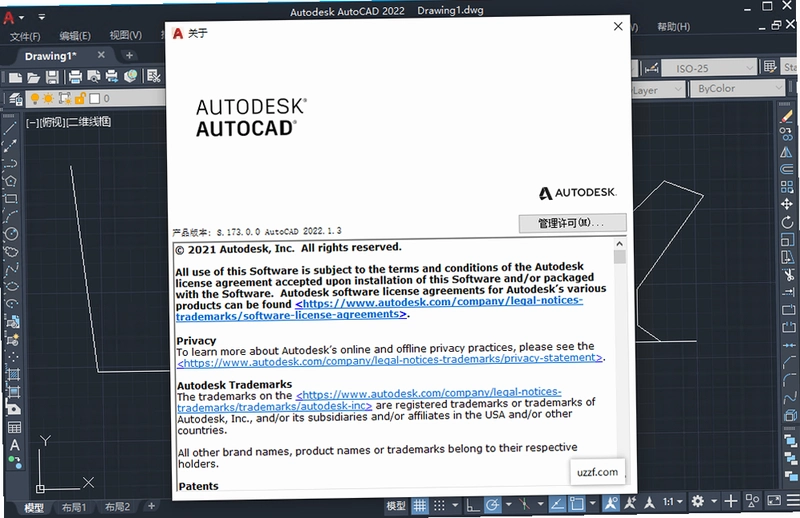Open the 编辑(E) menu
800x518 pixels.
75,36
